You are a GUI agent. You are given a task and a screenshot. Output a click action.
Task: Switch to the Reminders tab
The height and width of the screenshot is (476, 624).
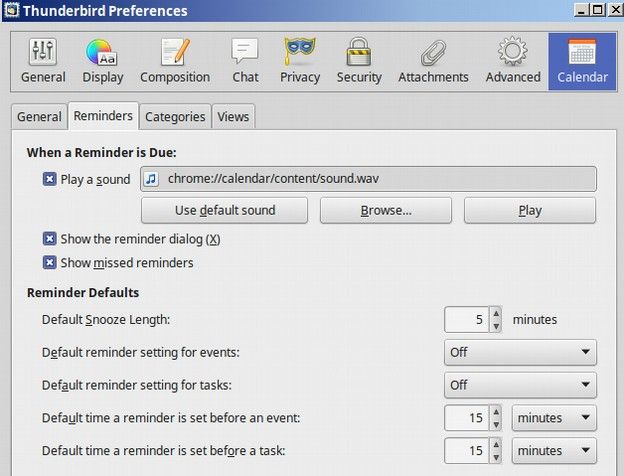[103, 116]
